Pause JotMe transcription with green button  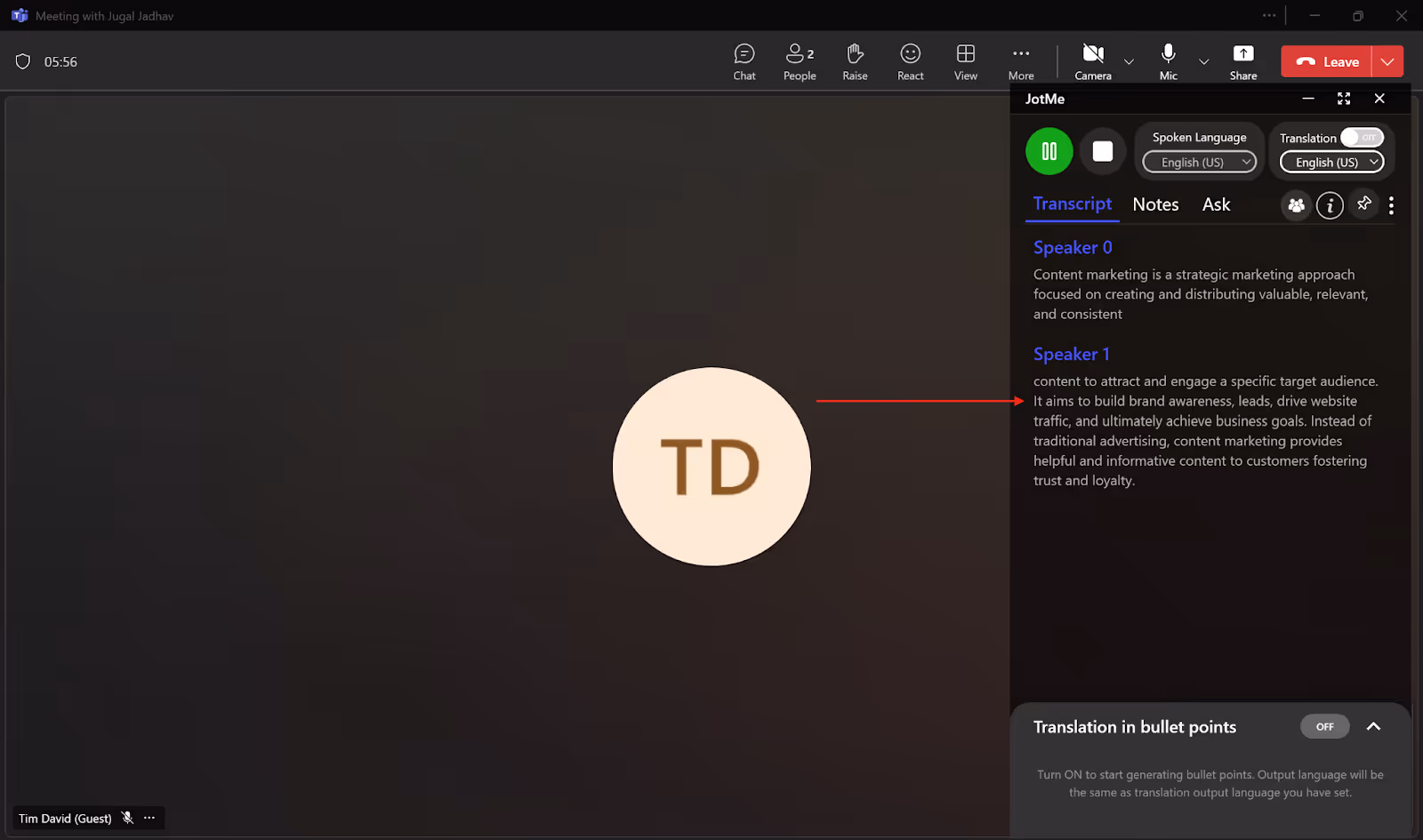coord(1049,151)
